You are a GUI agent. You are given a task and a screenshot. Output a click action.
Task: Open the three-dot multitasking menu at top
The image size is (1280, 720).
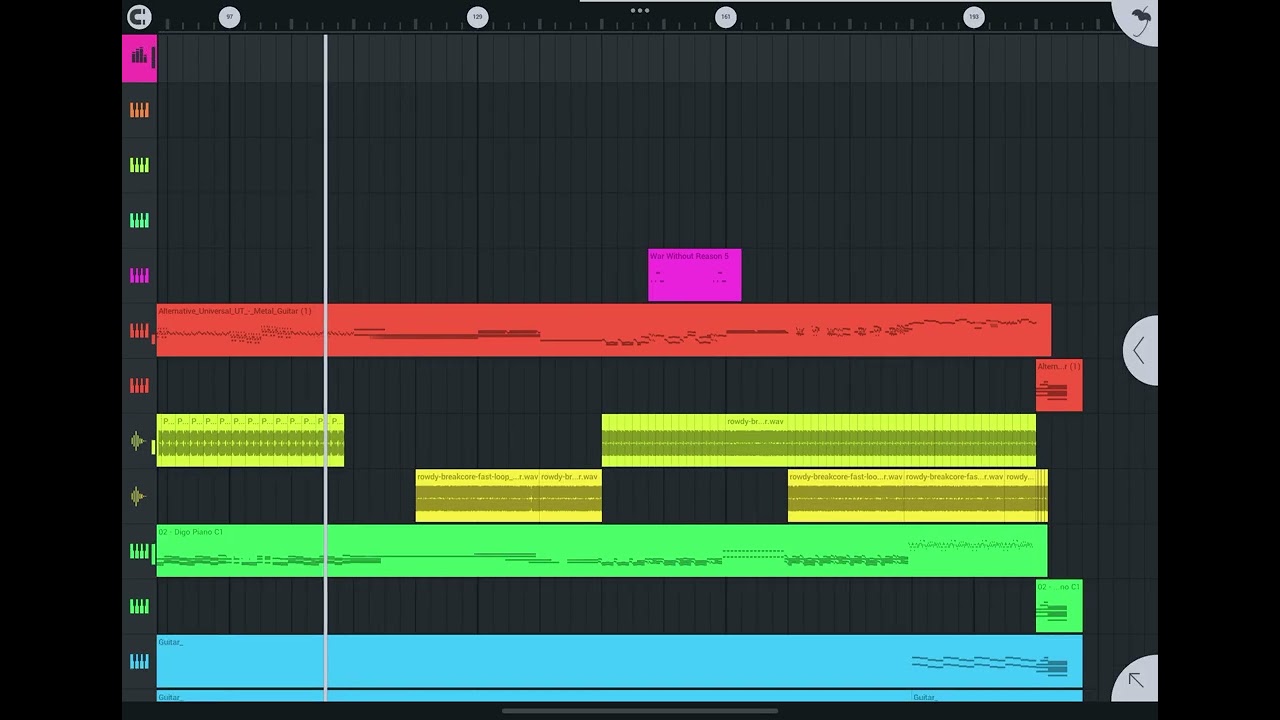[x=640, y=10]
